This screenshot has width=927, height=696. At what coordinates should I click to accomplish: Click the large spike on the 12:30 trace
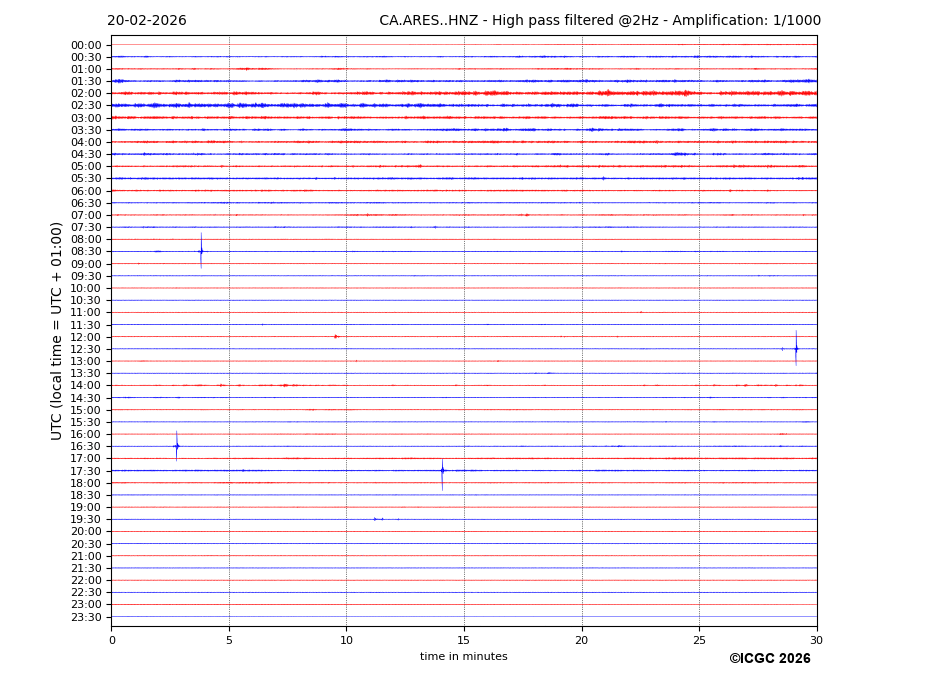[x=796, y=349]
